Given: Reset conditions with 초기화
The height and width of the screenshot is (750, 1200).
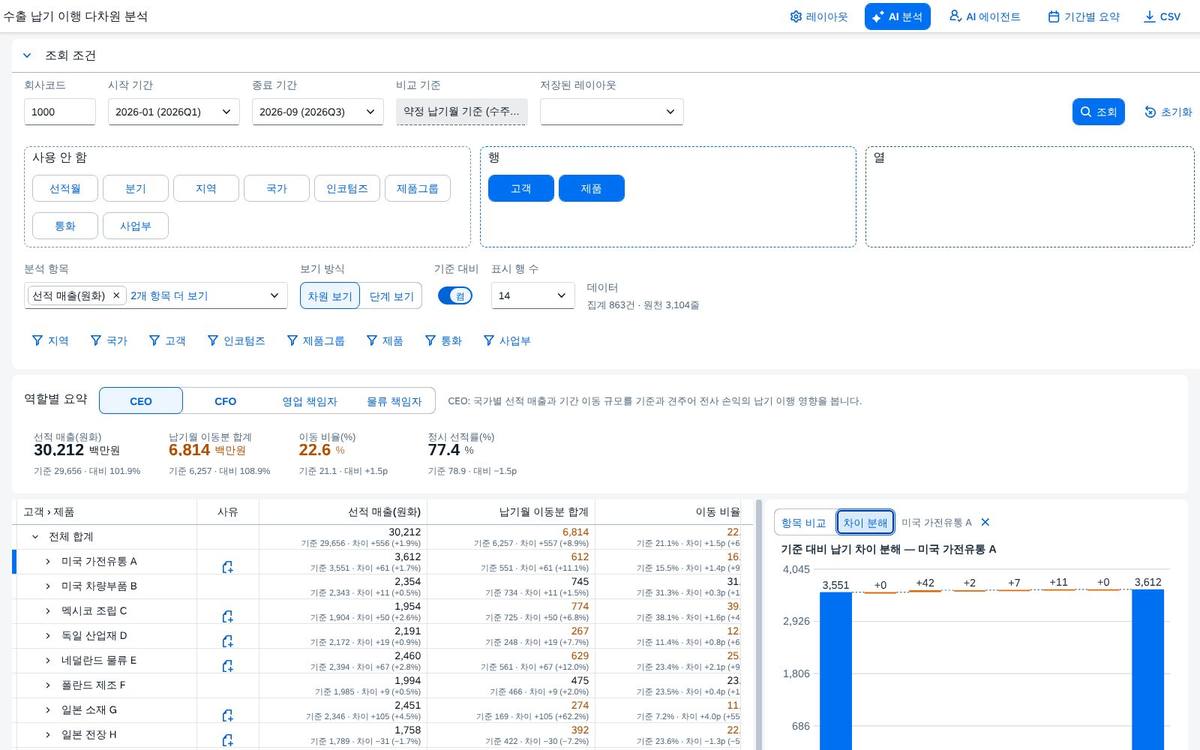Looking at the screenshot, I should [x=1168, y=112].
